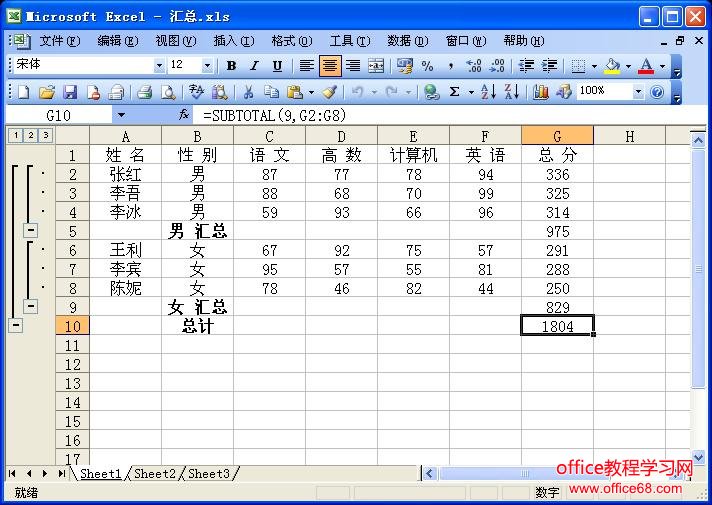Open the 格式 menu
712x505 pixels.
point(292,41)
